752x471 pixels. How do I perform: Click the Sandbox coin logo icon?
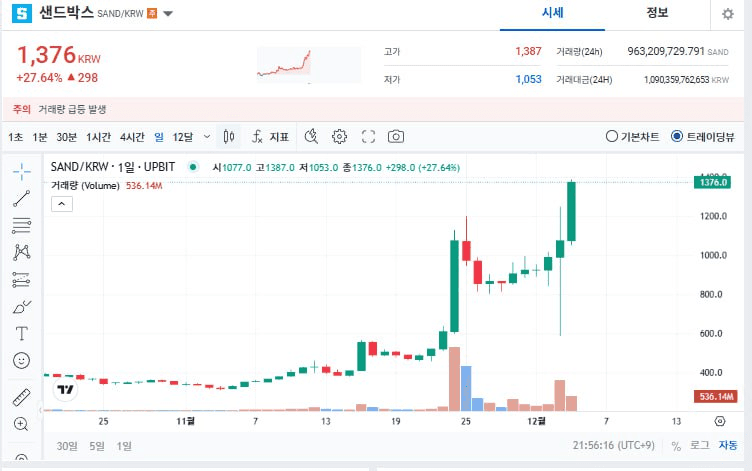click(x=22, y=13)
